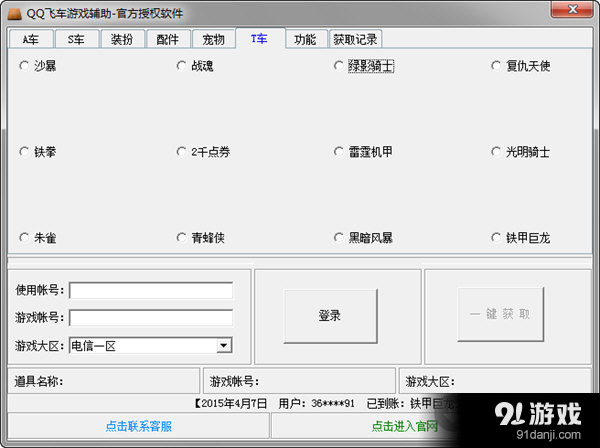Focus the 游戏帐号 input field

pos(151,318)
